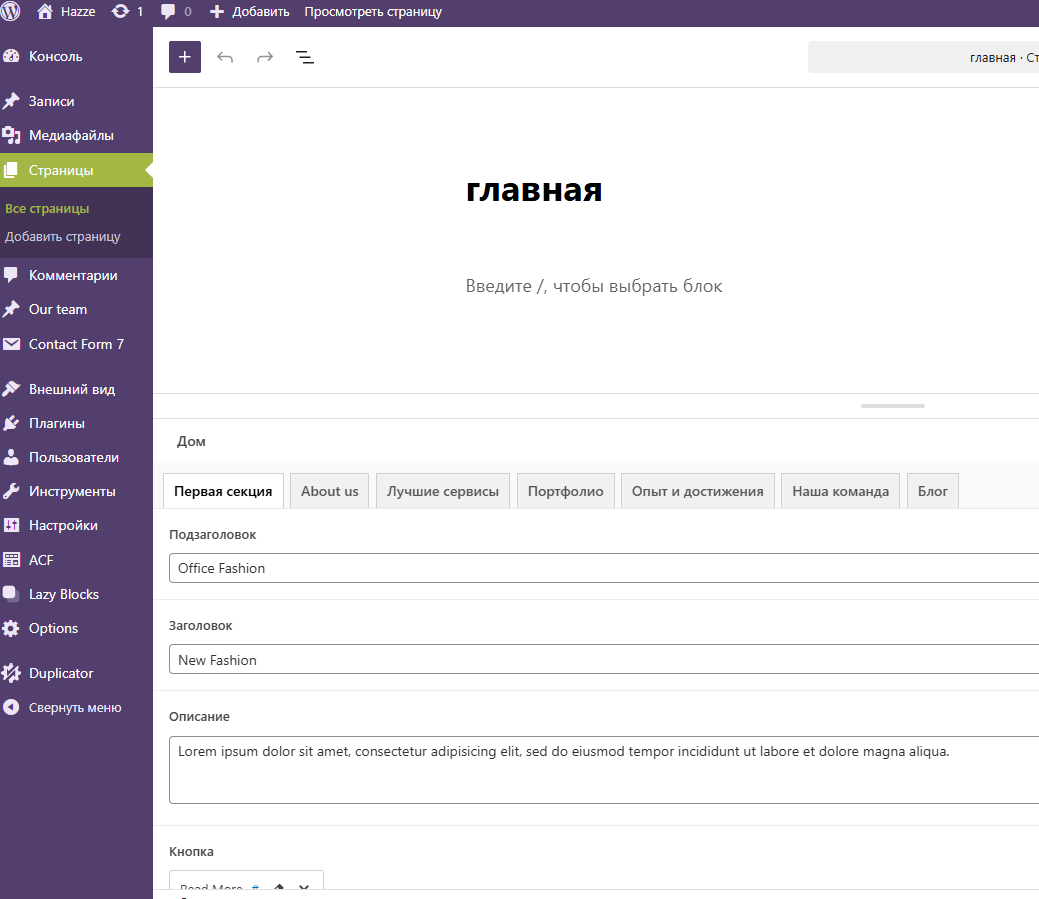Click the empty block placeholder paragraph

tap(594, 286)
